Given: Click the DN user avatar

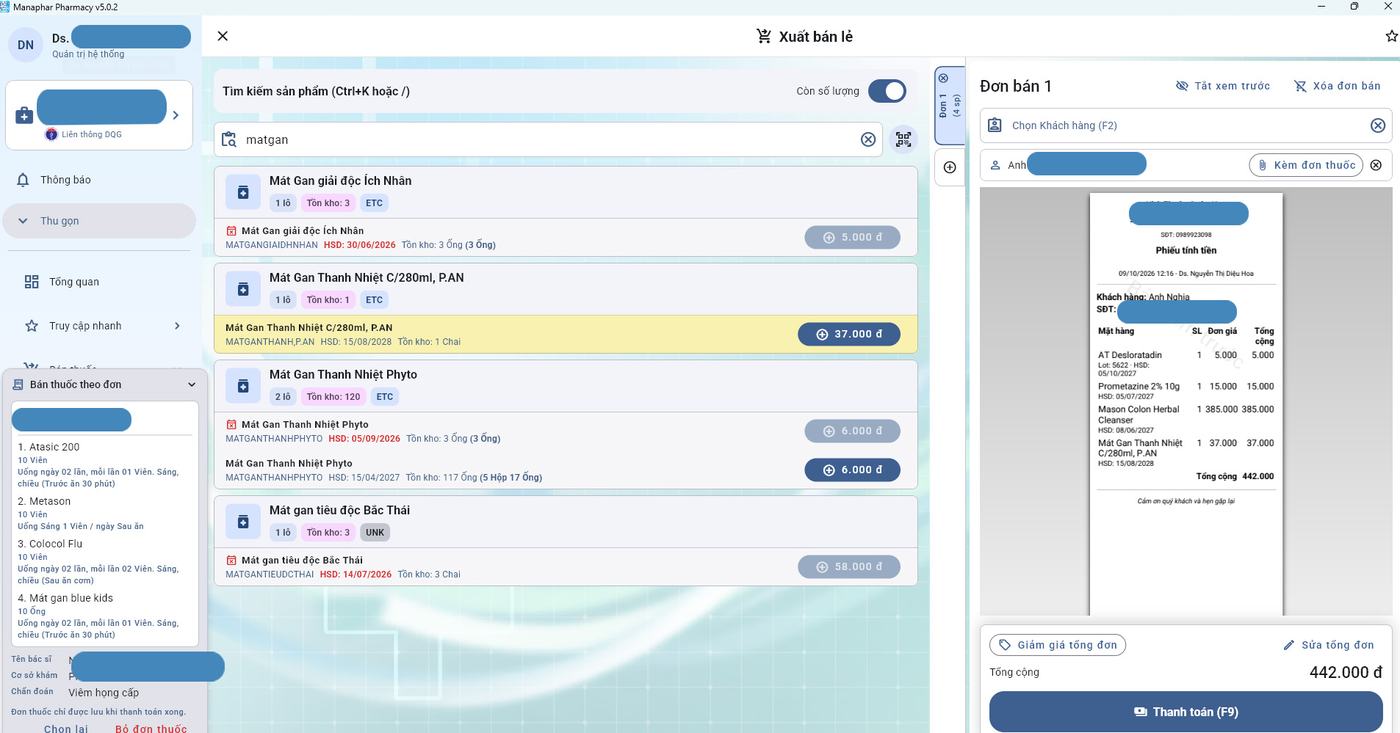Looking at the screenshot, I should coord(26,45).
